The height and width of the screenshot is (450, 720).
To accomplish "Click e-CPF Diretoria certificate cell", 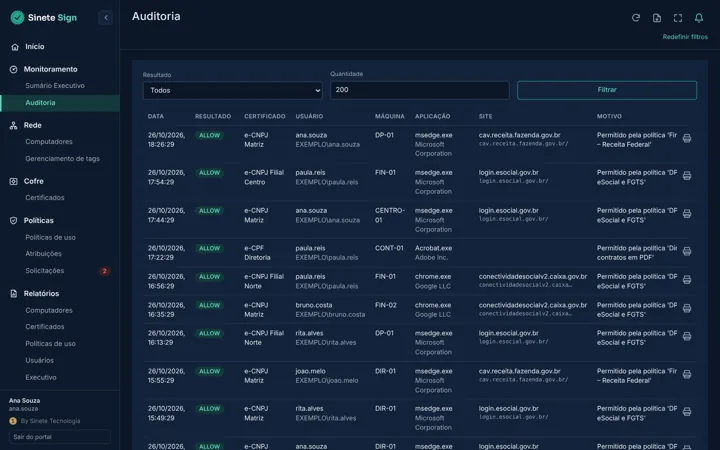I will [257, 253].
